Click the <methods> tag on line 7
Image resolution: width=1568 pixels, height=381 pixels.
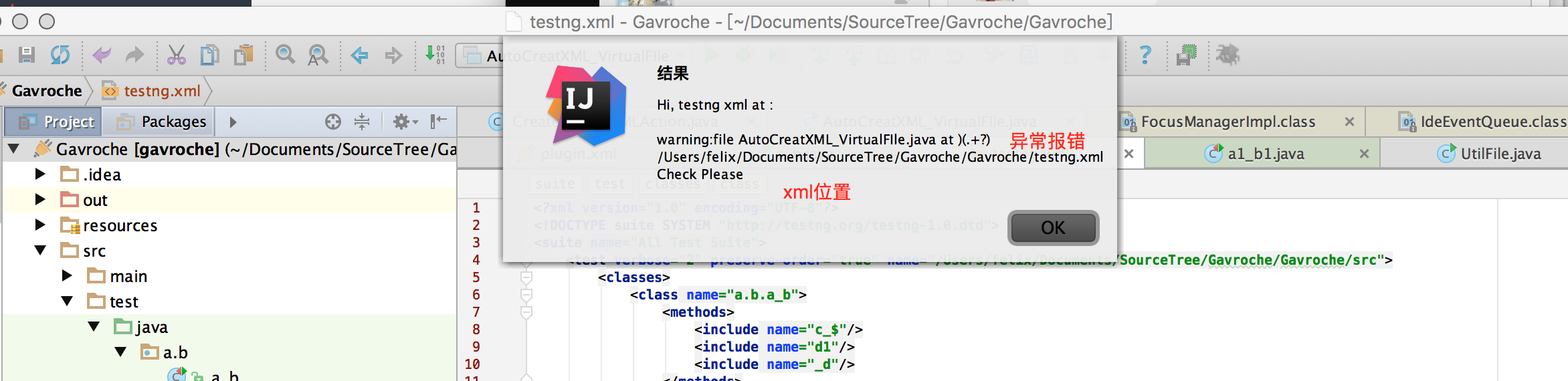698,312
